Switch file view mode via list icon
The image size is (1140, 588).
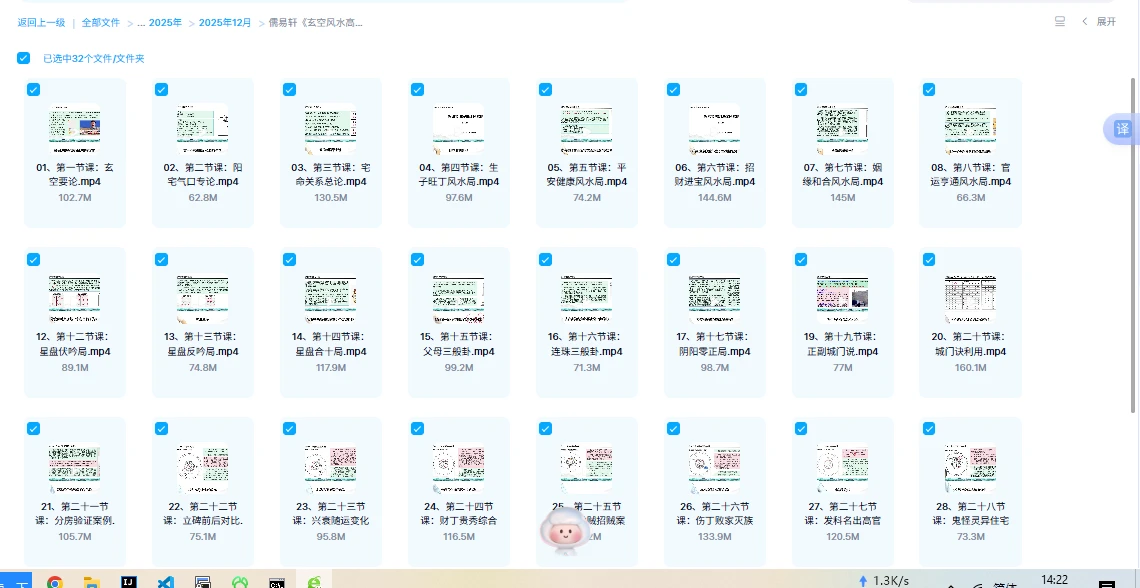(x=1060, y=21)
